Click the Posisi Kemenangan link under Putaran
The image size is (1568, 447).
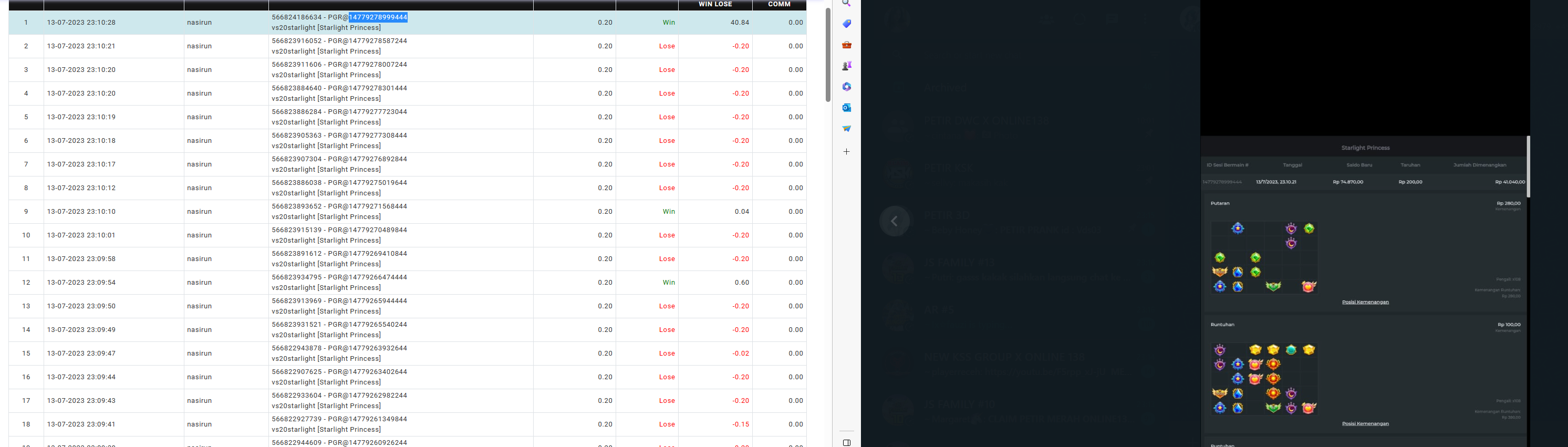pos(1365,302)
